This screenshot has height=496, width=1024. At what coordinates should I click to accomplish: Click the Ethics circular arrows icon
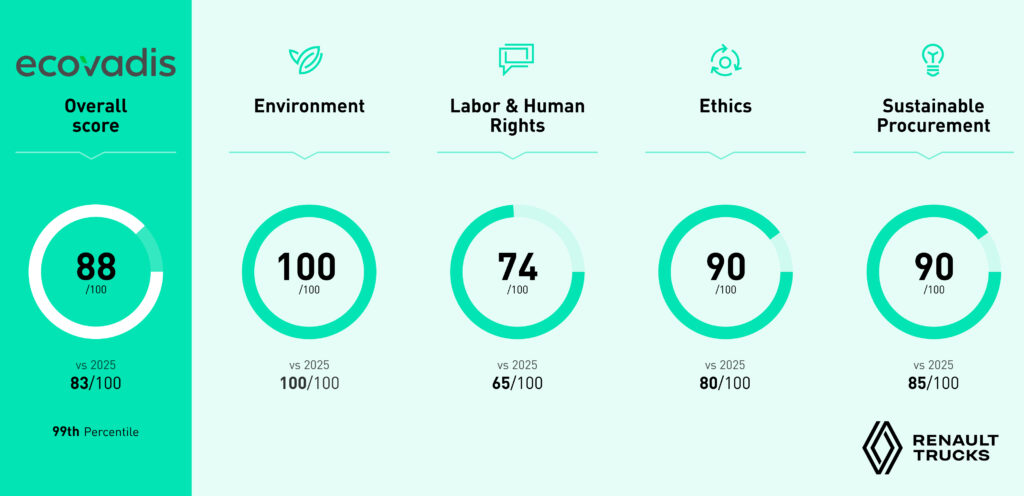[x=725, y=61]
